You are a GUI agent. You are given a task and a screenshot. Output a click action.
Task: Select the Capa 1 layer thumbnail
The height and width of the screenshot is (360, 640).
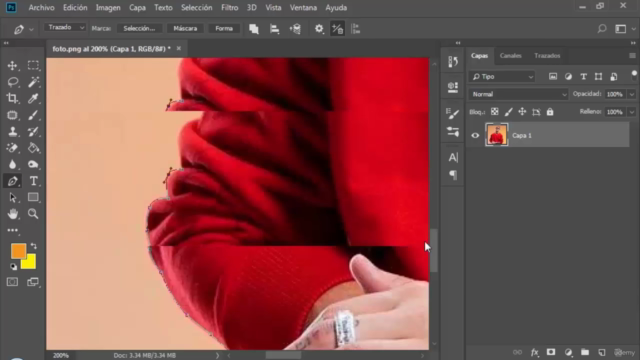pos(497,135)
